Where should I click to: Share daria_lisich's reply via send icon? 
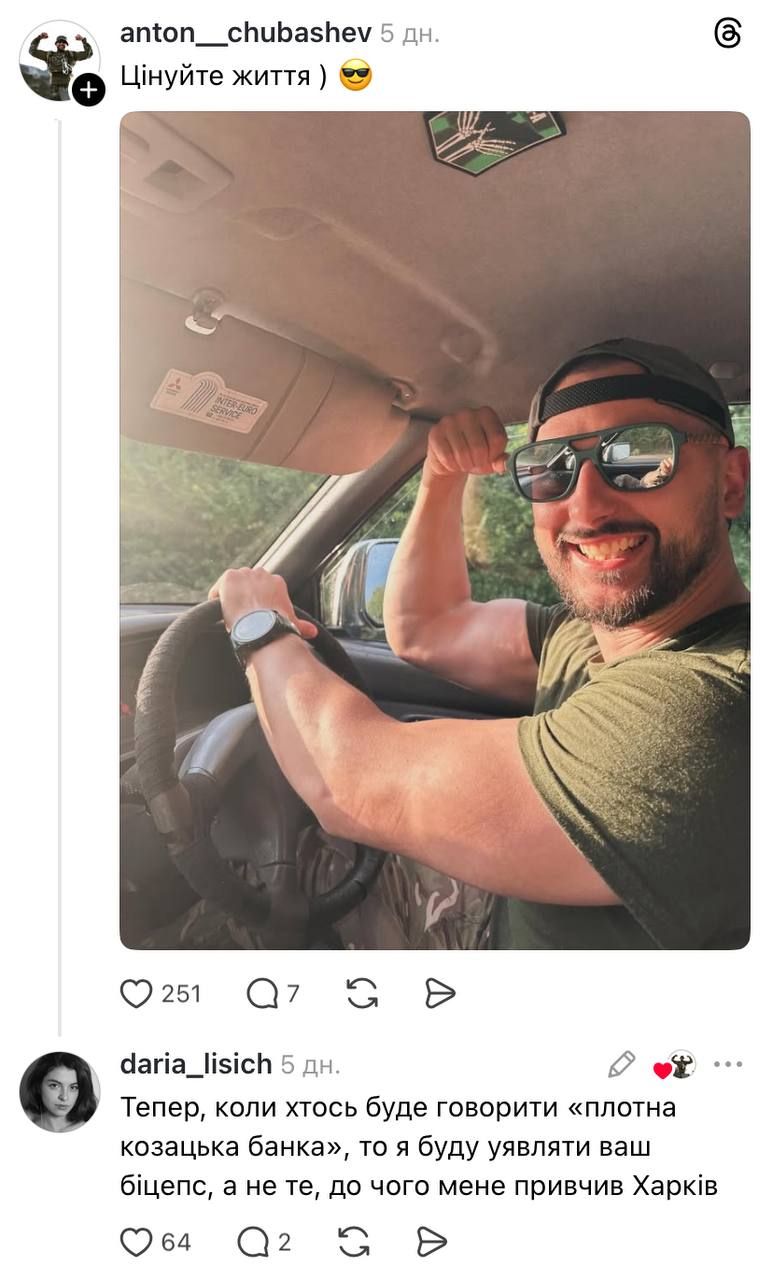click(431, 1242)
